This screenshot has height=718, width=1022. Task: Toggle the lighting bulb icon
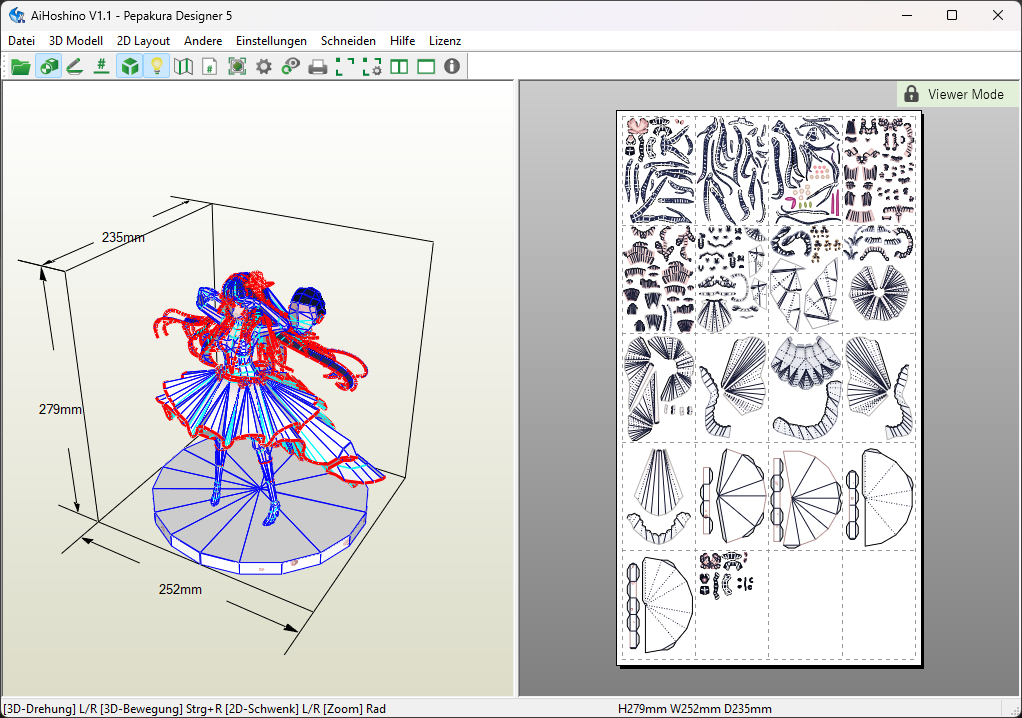pos(155,67)
